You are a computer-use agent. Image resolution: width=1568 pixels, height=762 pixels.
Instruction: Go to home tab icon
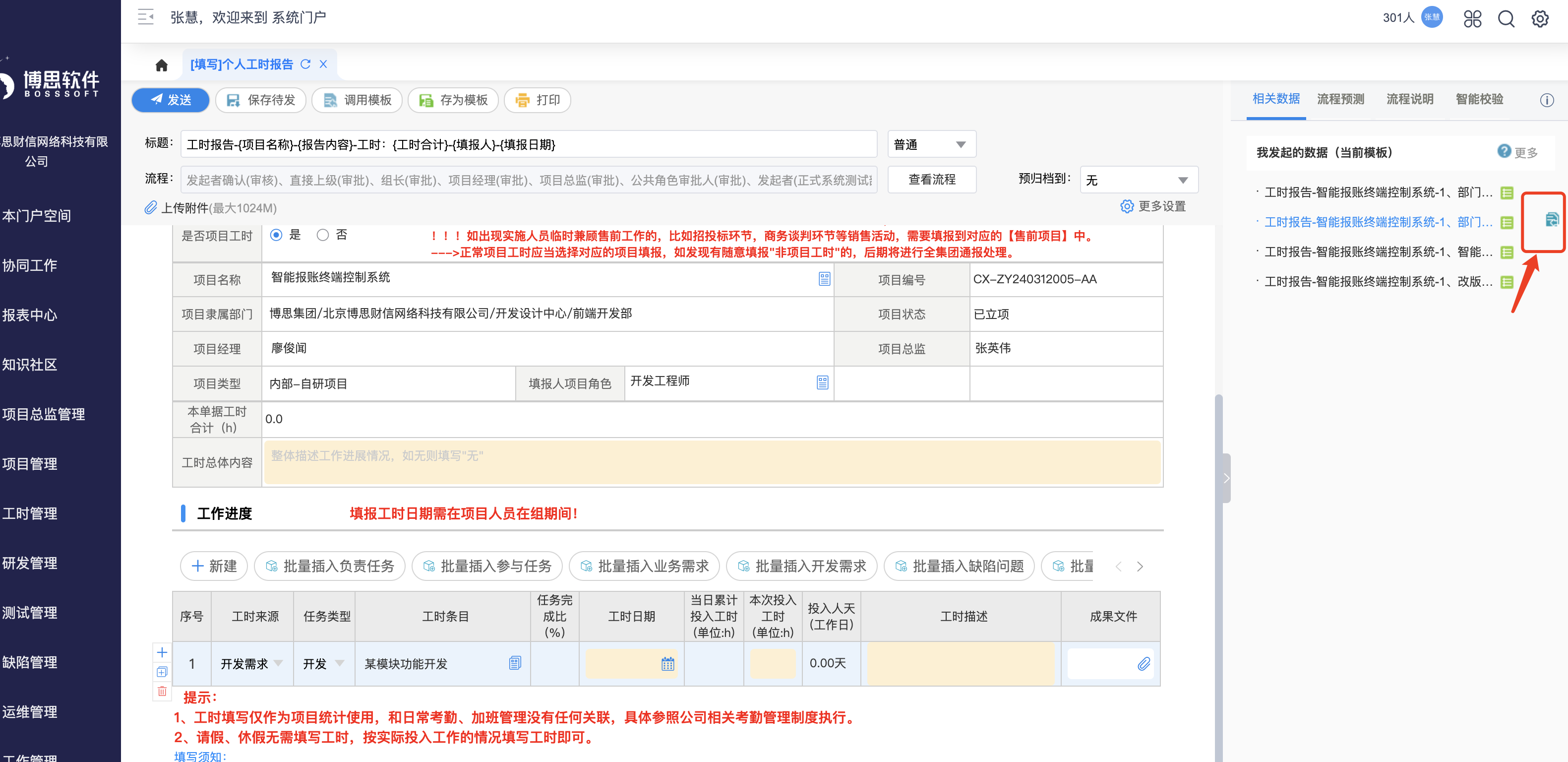pyautogui.click(x=161, y=65)
